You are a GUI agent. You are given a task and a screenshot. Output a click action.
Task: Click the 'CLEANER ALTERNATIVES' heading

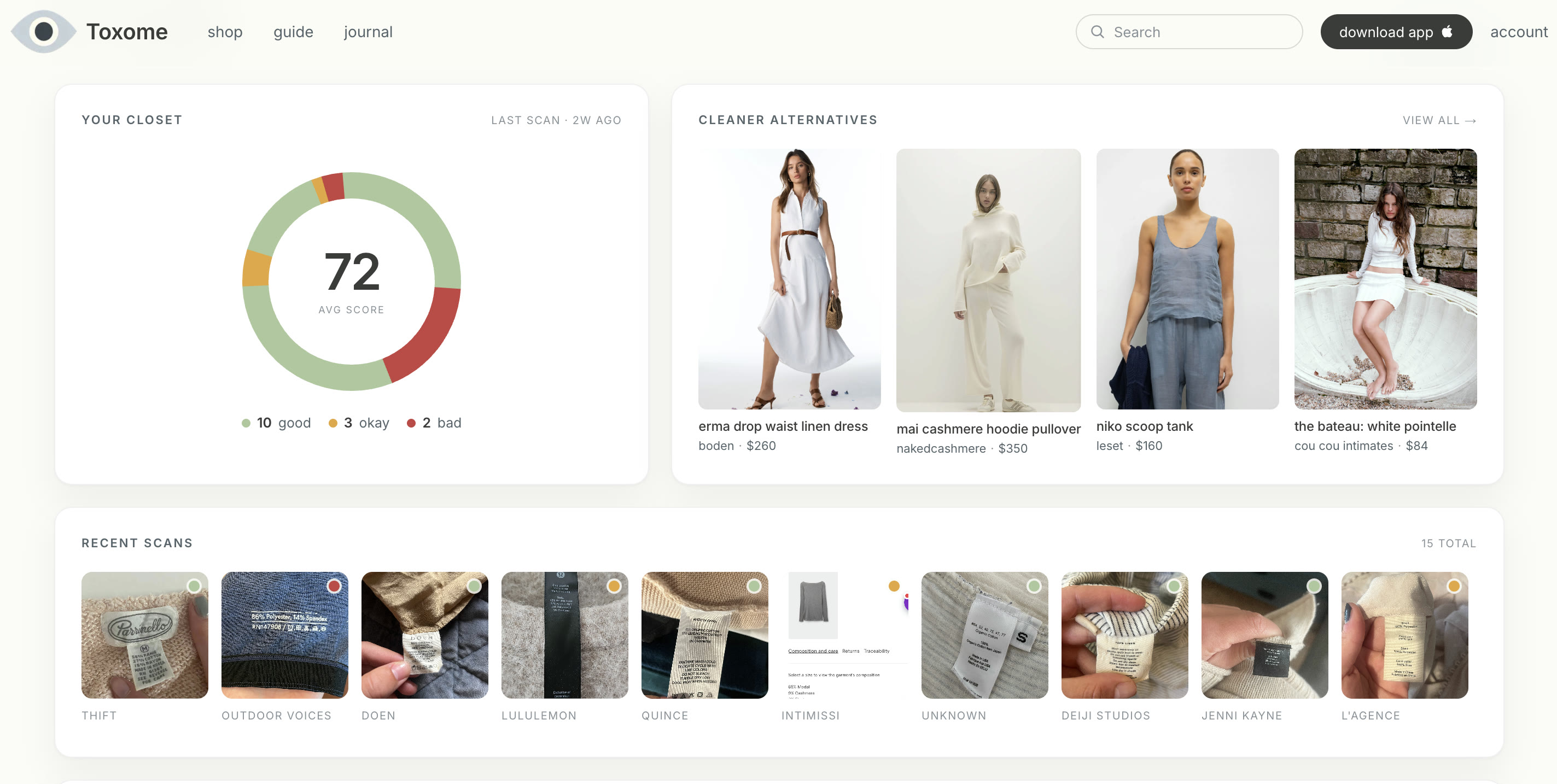[x=788, y=120]
